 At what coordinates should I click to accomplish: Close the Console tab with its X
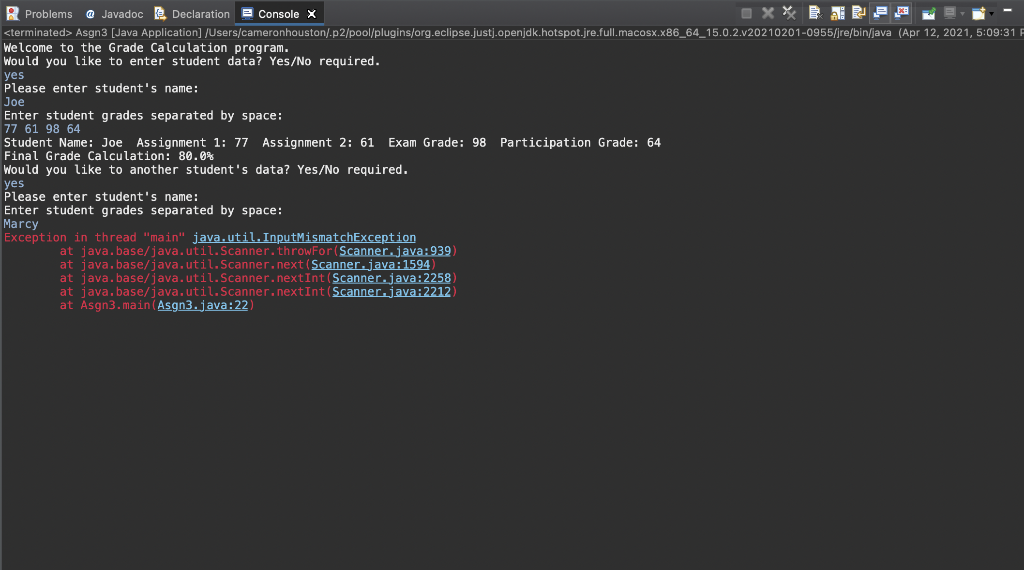click(x=312, y=14)
